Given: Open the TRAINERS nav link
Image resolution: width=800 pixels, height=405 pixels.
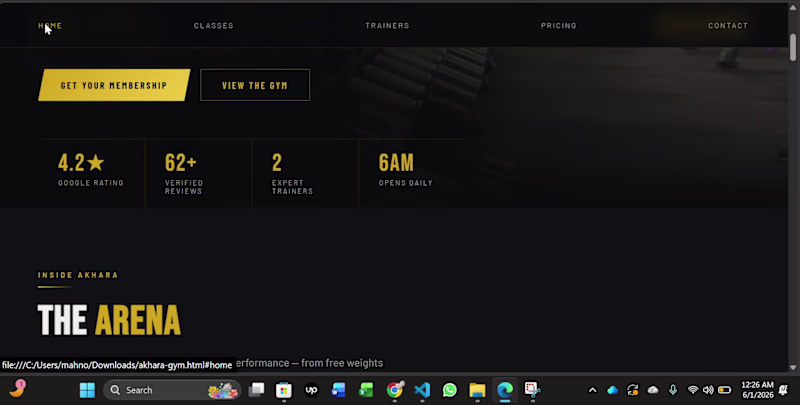Looking at the screenshot, I should [387, 26].
